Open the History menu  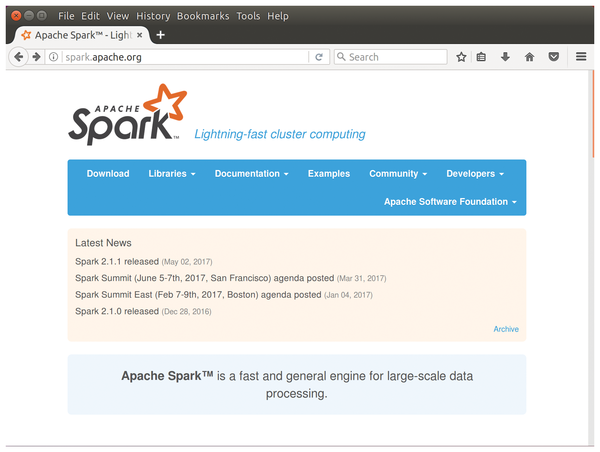tap(153, 16)
